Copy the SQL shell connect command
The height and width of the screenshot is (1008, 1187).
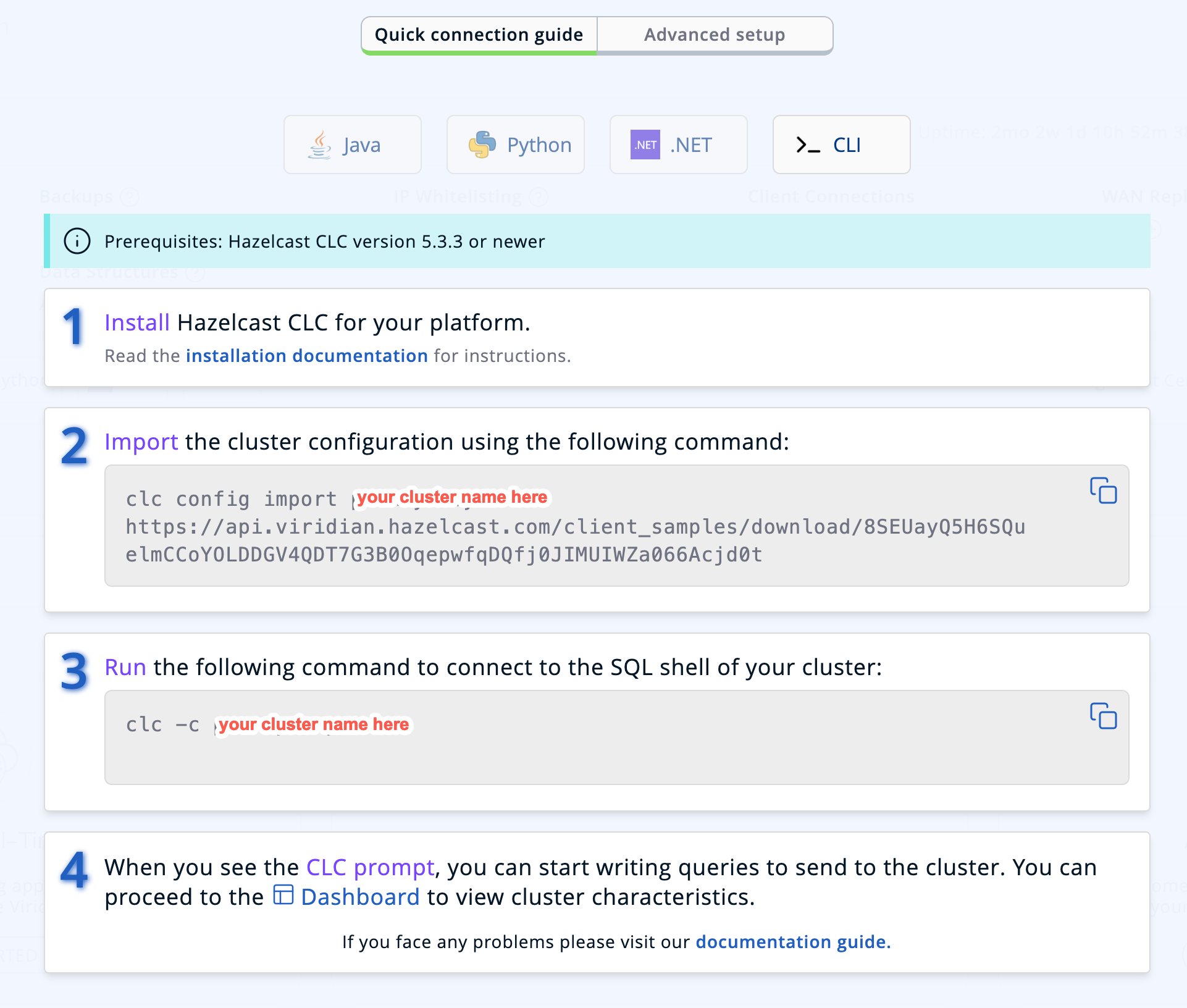[1105, 717]
